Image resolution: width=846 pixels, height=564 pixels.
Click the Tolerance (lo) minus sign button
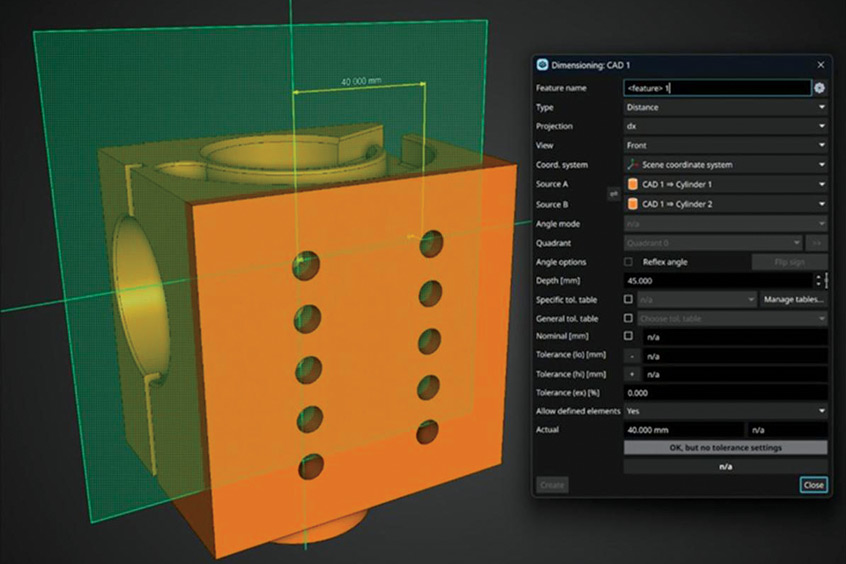(x=631, y=356)
